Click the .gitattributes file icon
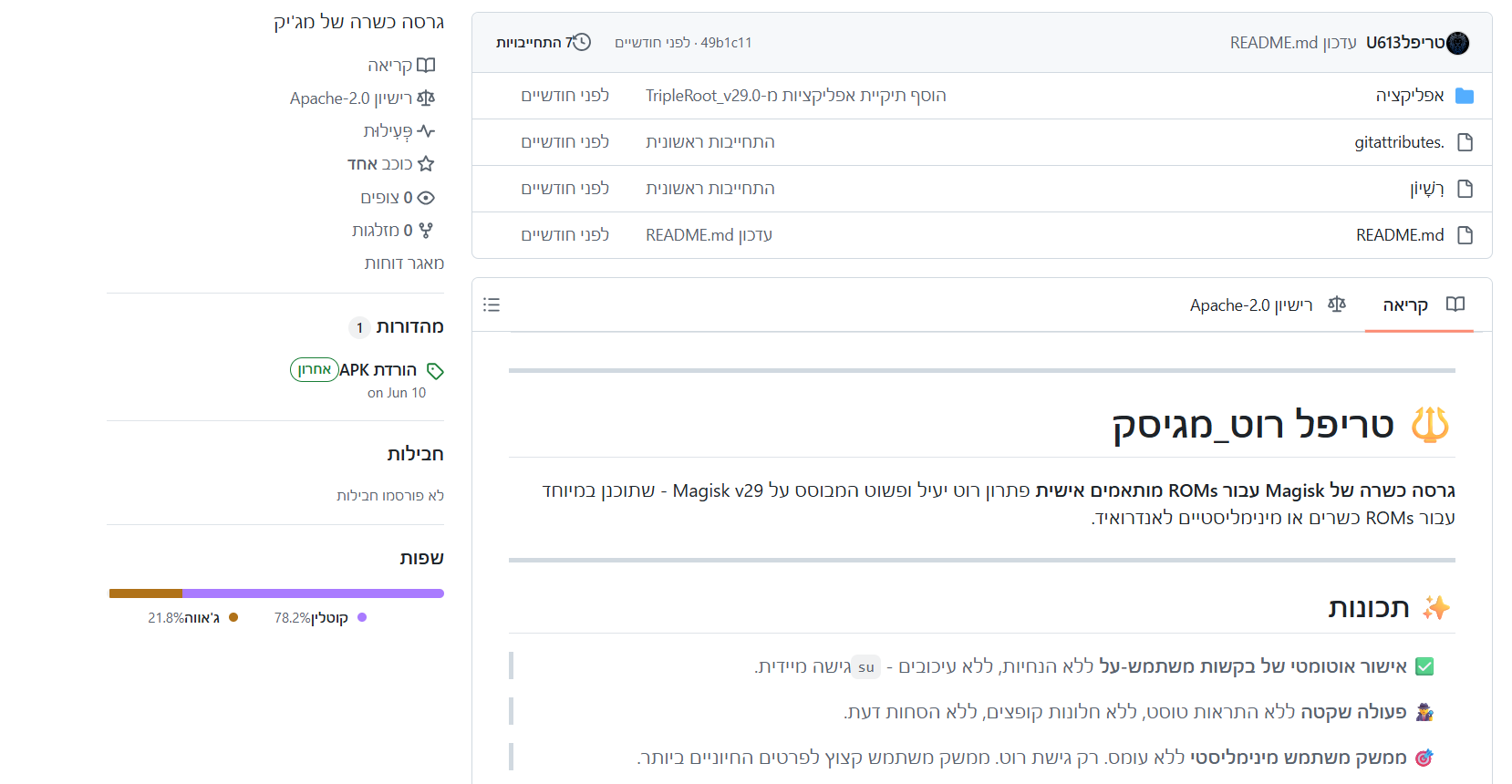 click(1465, 142)
